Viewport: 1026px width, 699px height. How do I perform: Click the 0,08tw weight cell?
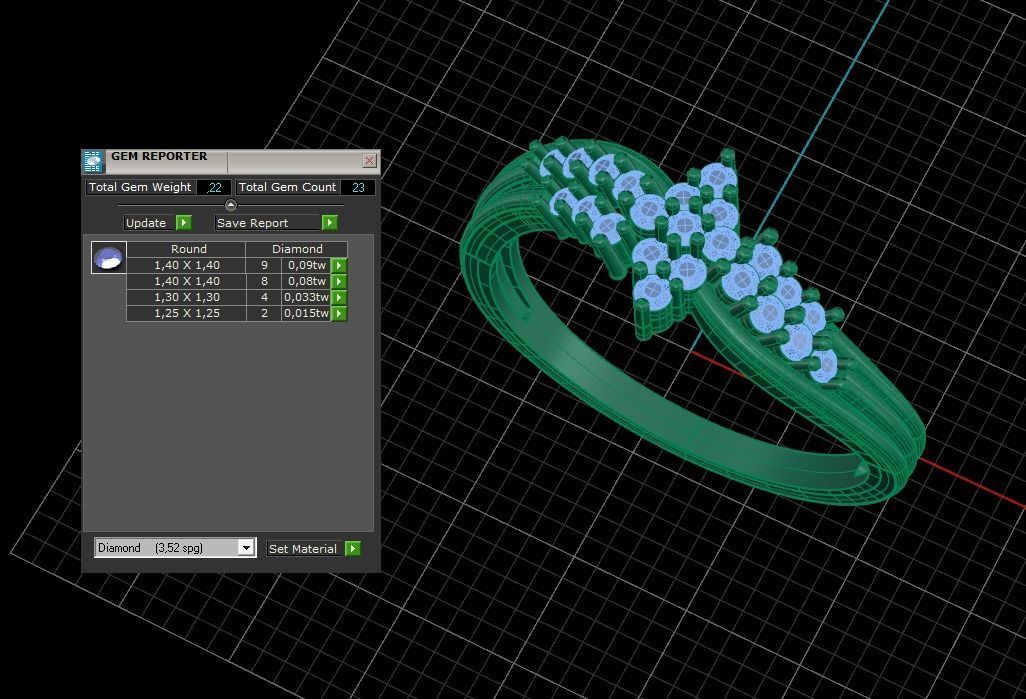pos(306,281)
